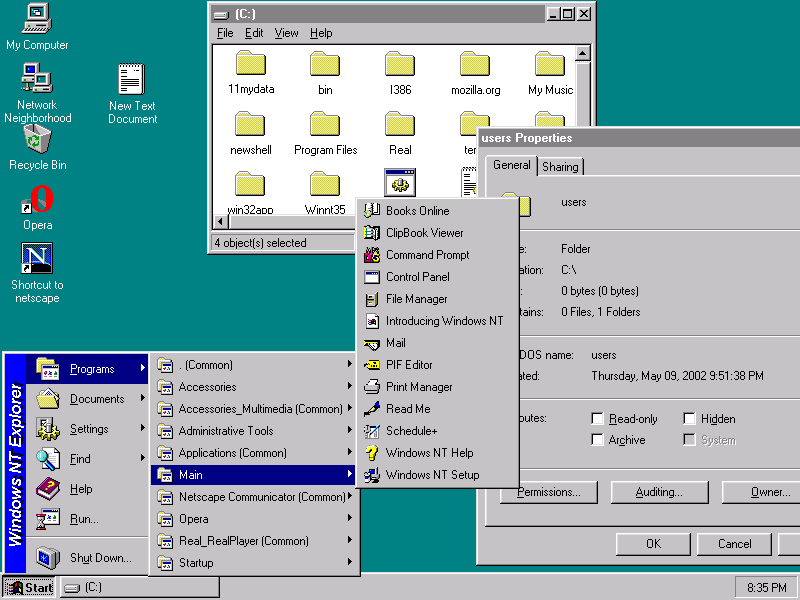Open Print Manager entry icon

(x=372, y=387)
